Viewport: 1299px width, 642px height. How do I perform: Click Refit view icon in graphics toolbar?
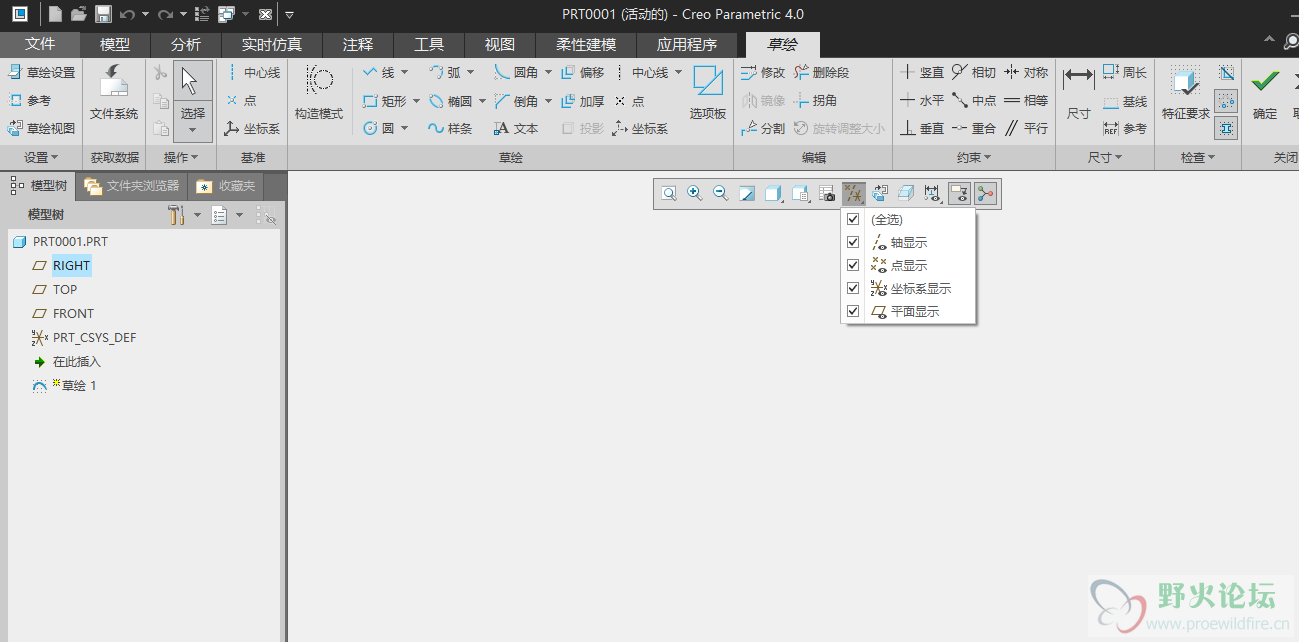tap(668, 194)
